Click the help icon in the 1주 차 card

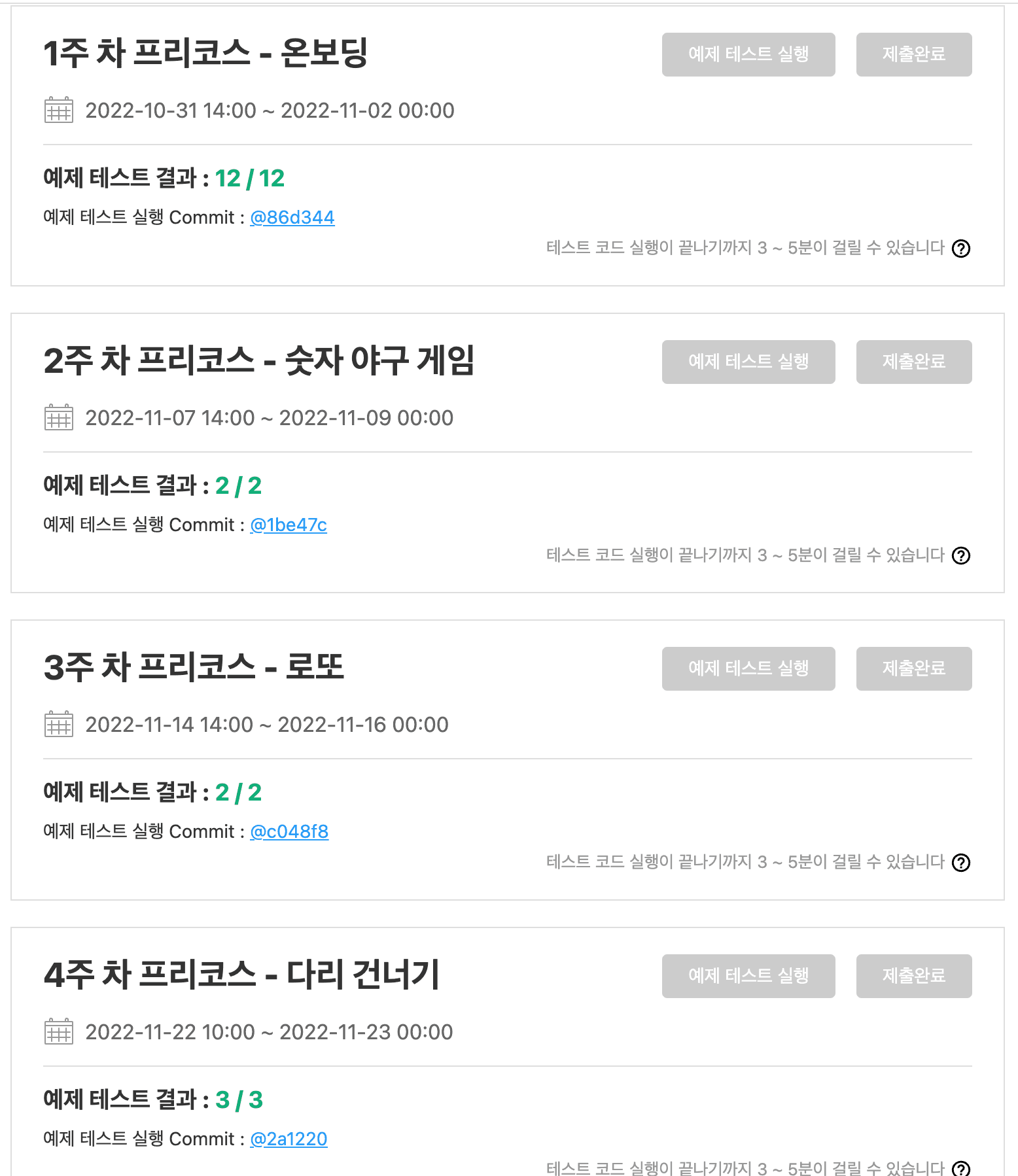(x=960, y=249)
